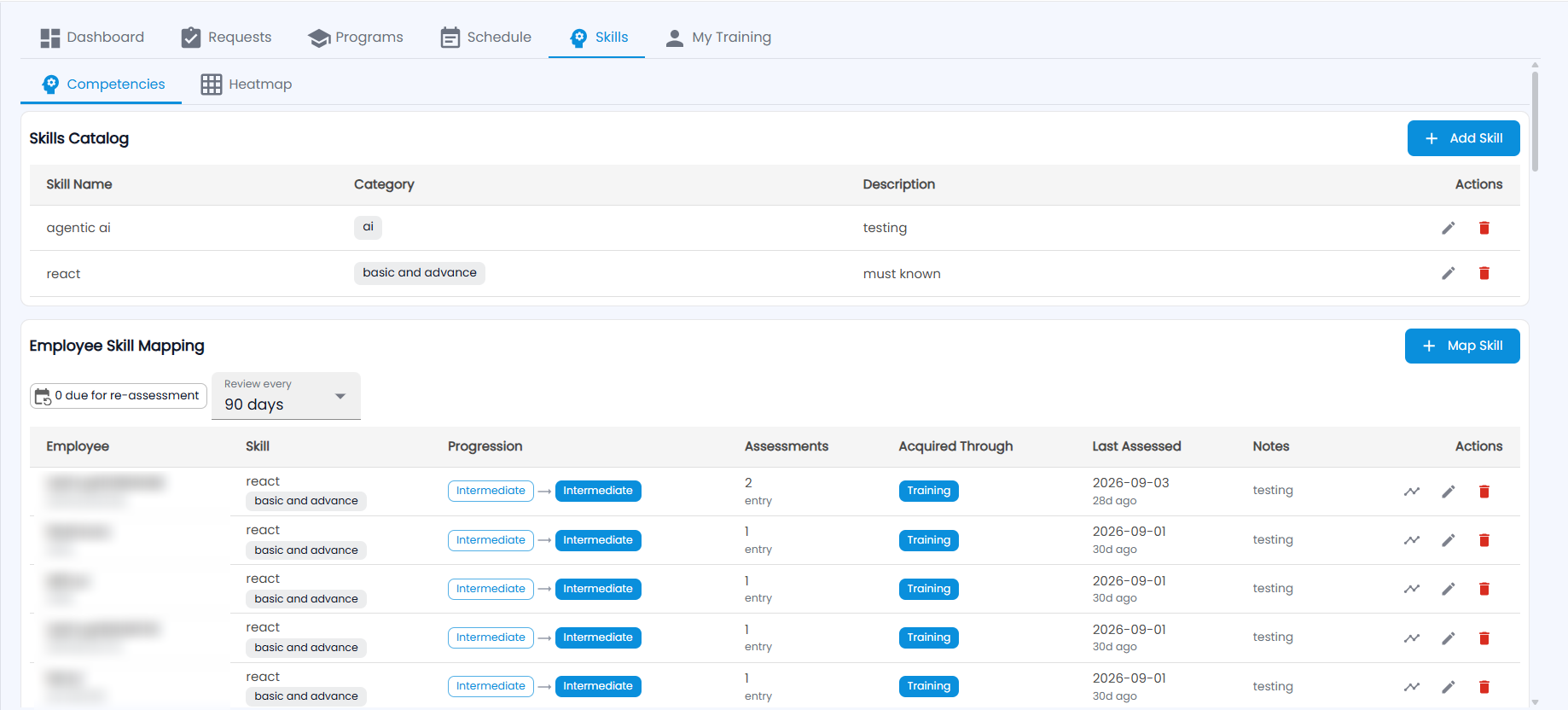Open trend chart for fifth mapping row

point(1412,687)
